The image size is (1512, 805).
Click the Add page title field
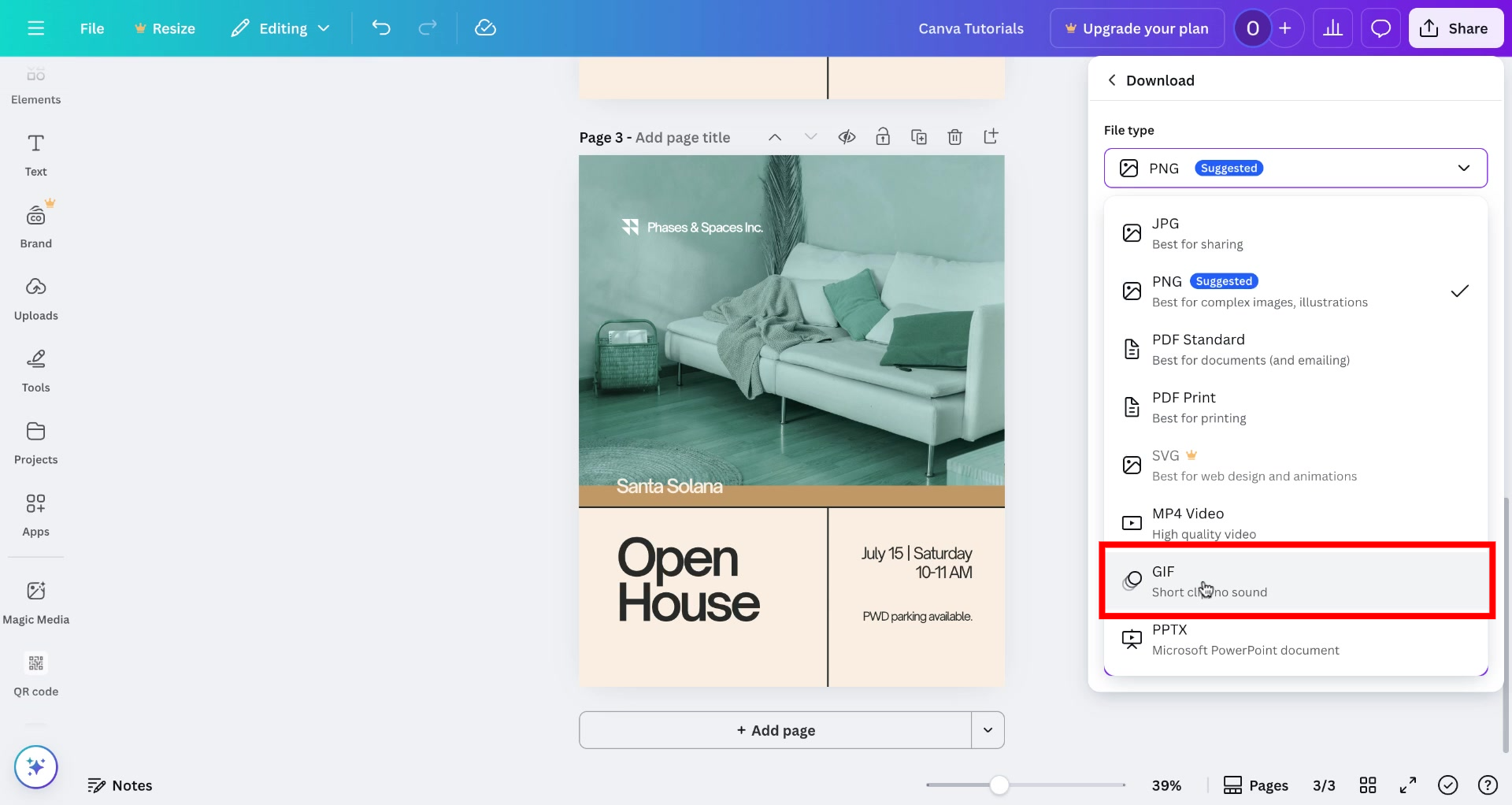(683, 136)
